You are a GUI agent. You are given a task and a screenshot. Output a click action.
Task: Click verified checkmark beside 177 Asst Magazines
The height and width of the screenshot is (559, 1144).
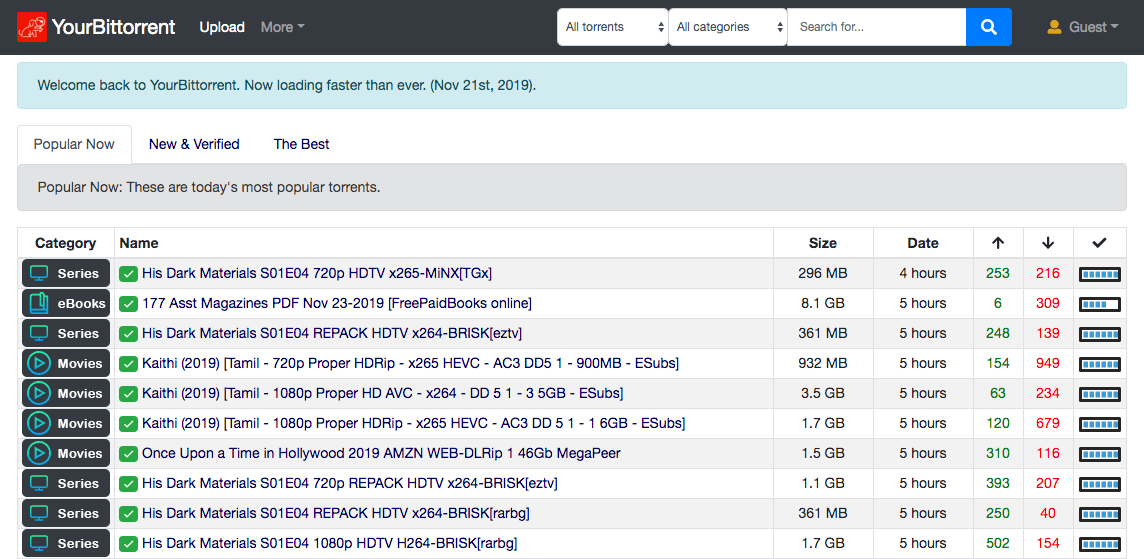128,304
